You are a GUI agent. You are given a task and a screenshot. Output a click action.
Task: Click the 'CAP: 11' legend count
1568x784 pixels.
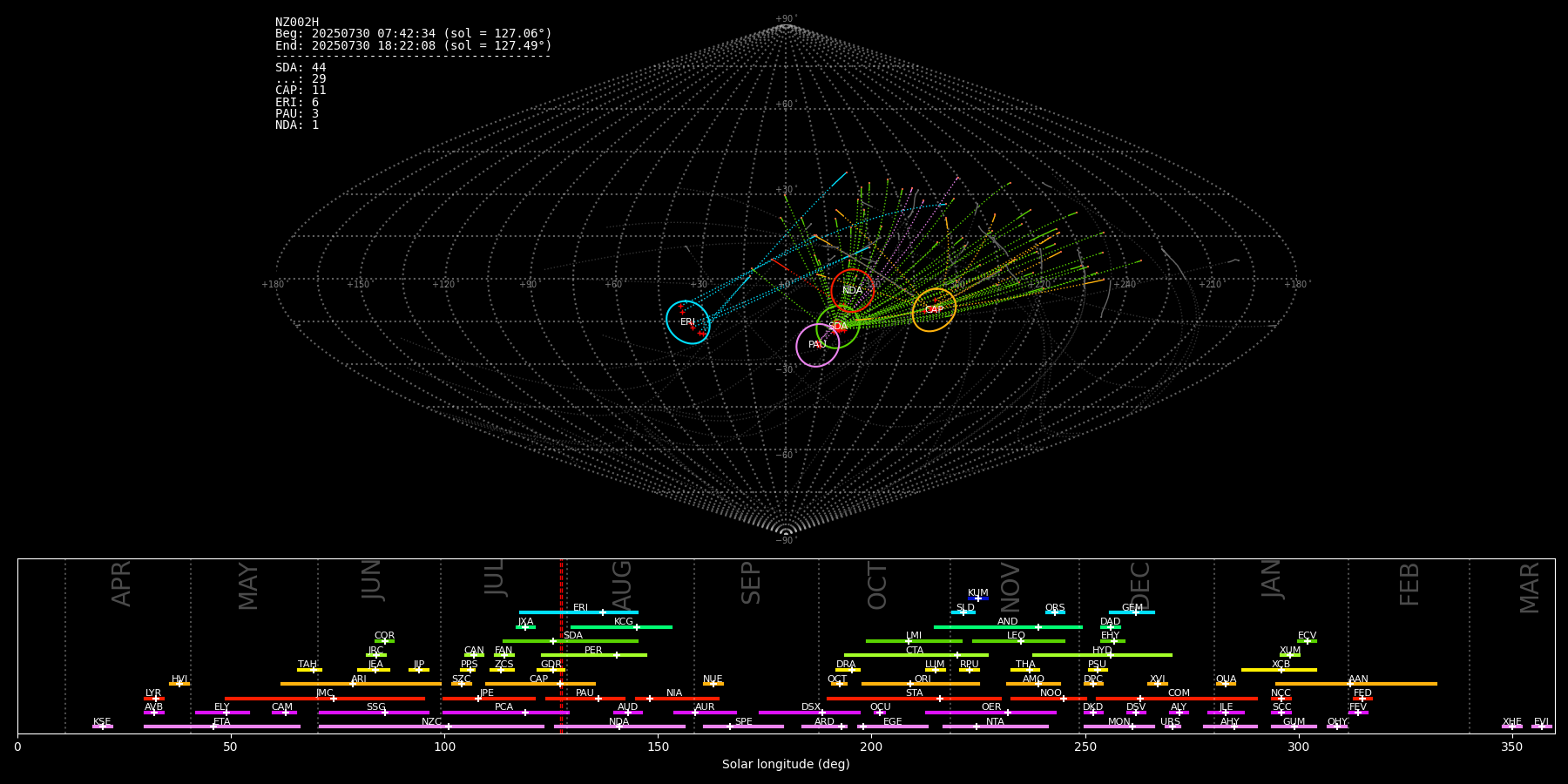(x=301, y=91)
